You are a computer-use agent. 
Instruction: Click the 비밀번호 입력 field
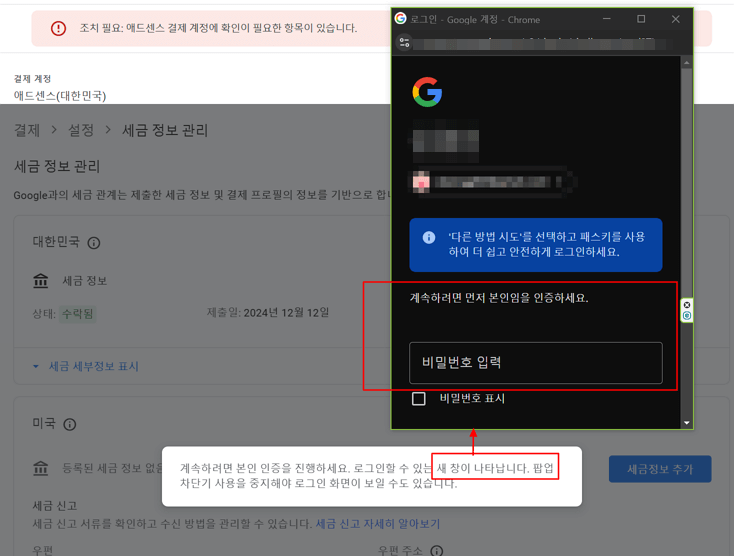[x=536, y=363]
